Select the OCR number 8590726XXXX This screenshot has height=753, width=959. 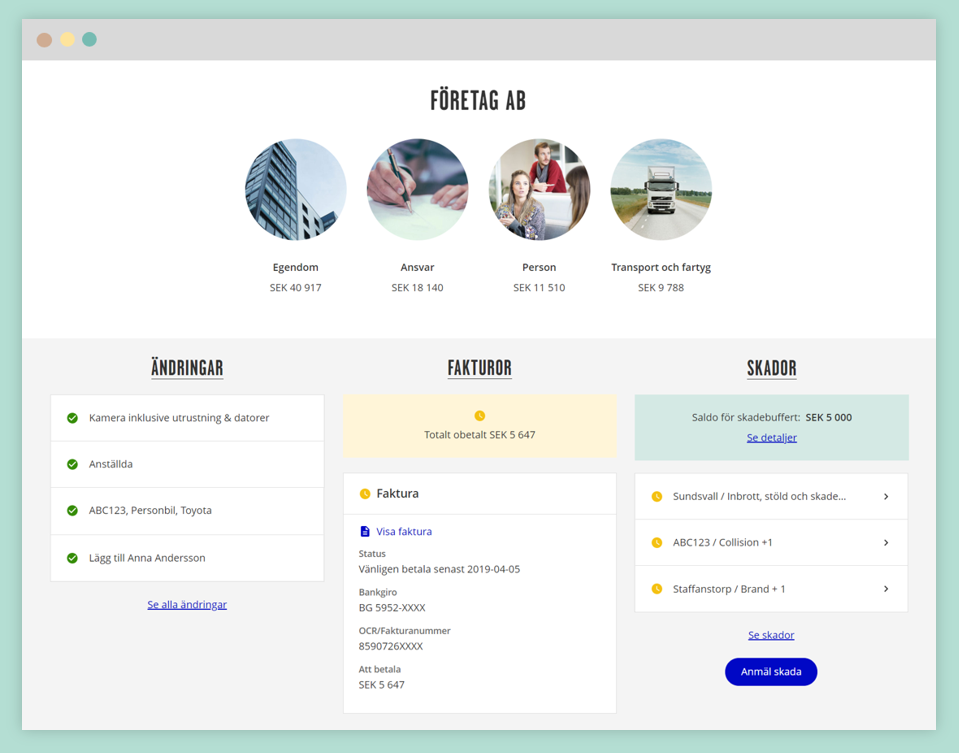point(391,646)
